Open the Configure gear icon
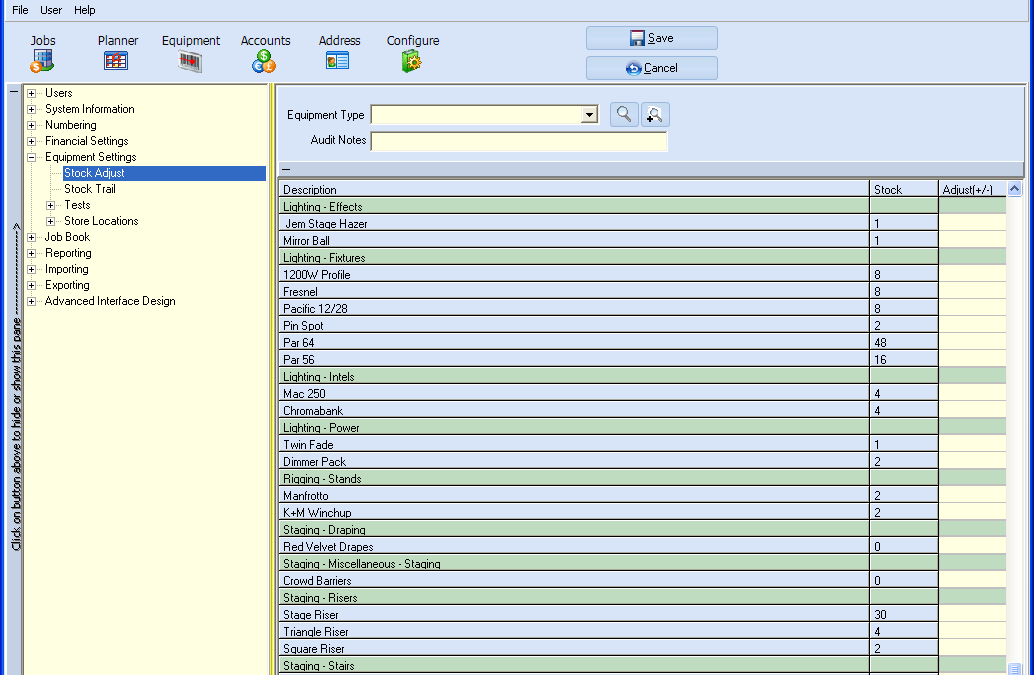 click(x=412, y=61)
